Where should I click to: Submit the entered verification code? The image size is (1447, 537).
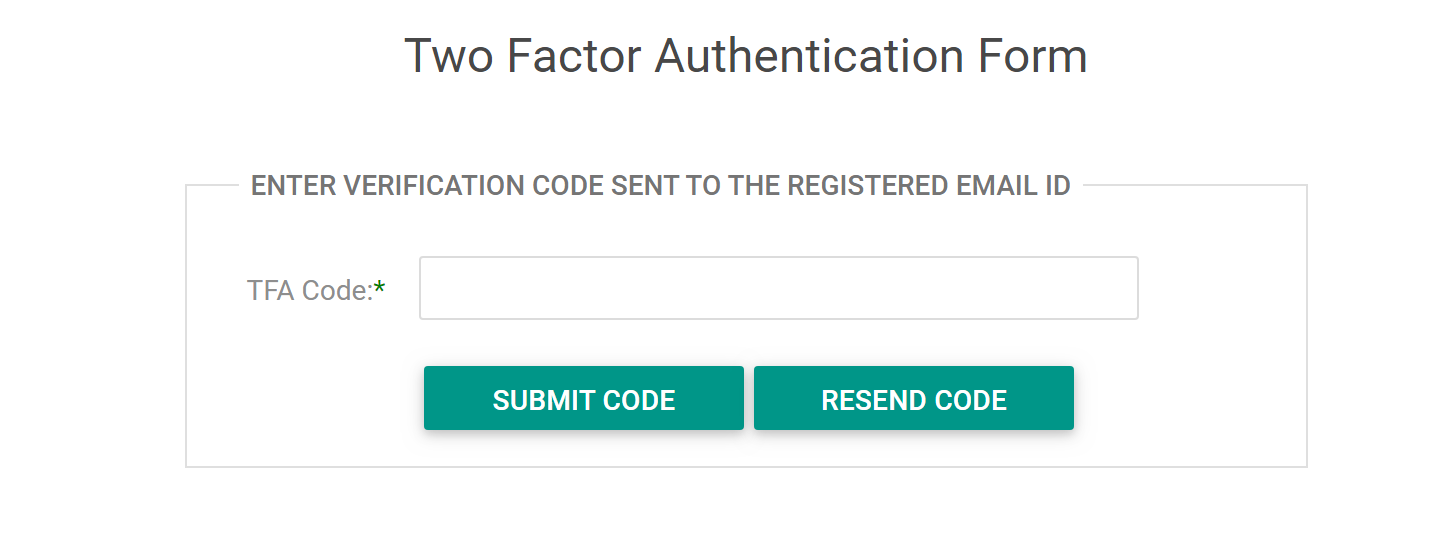583,398
